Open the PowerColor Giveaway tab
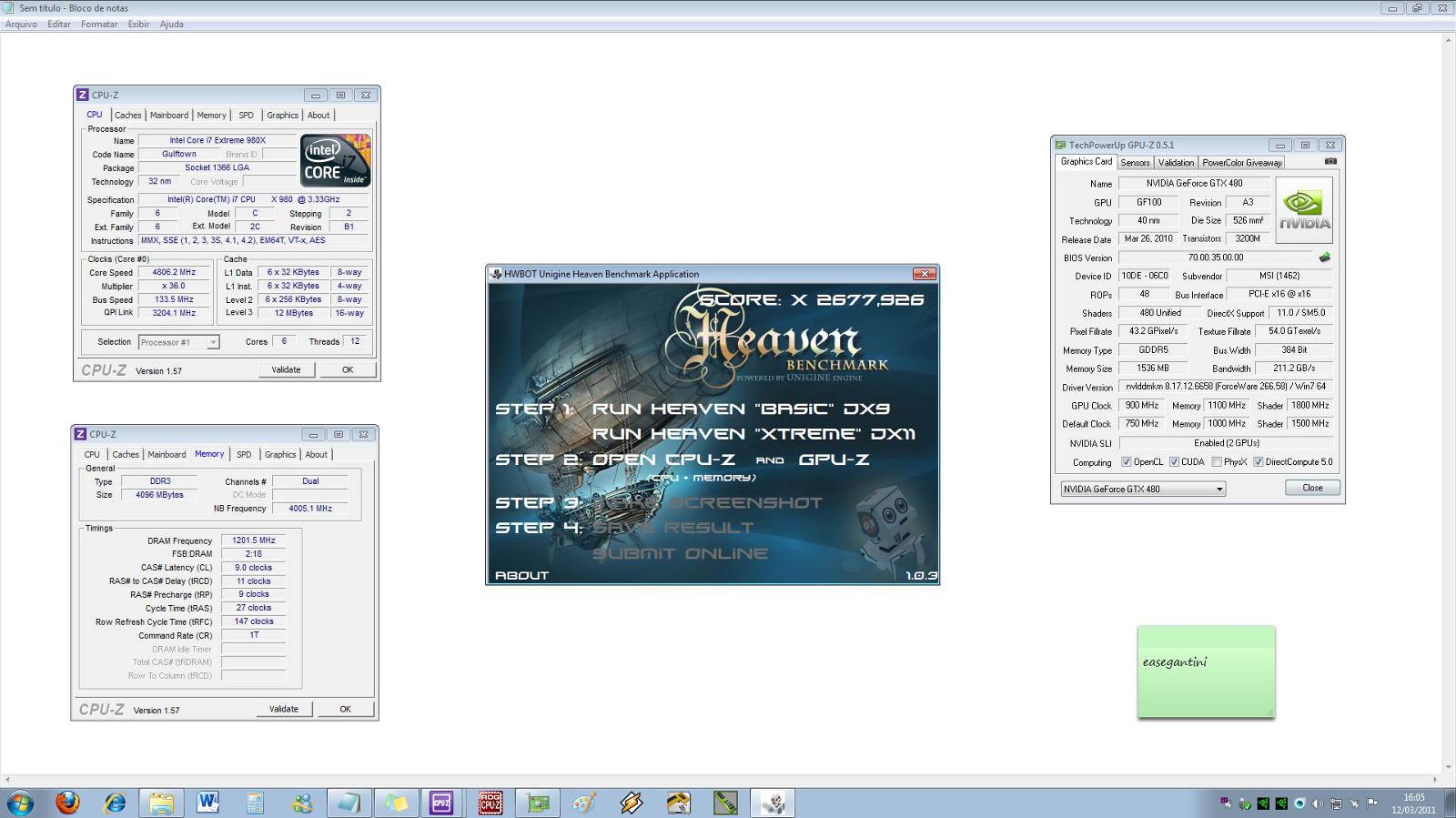This screenshot has width=1456, height=818. (1242, 162)
